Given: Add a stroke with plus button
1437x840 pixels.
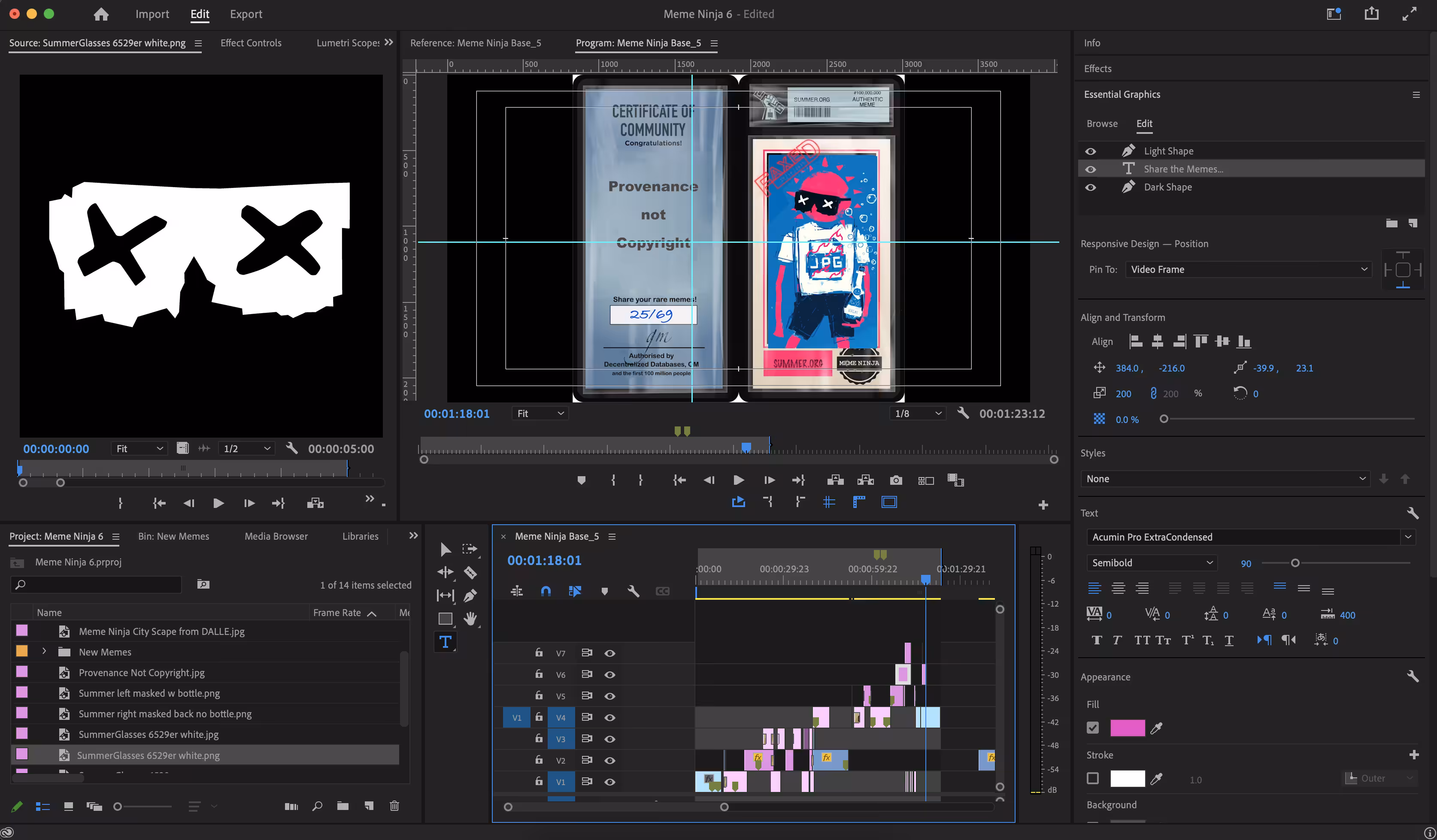Looking at the screenshot, I should (x=1414, y=755).
